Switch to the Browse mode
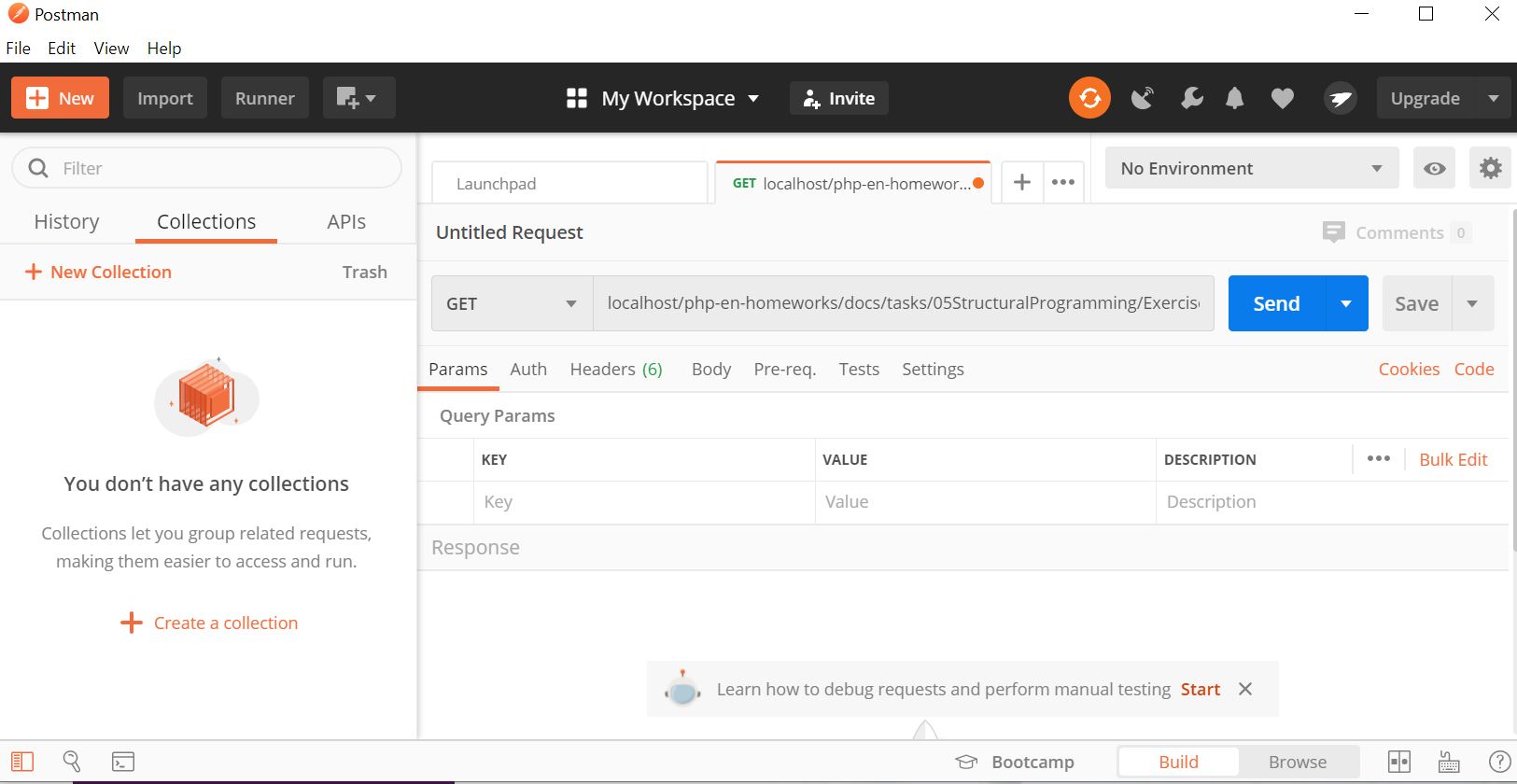 coord(1298,762)
